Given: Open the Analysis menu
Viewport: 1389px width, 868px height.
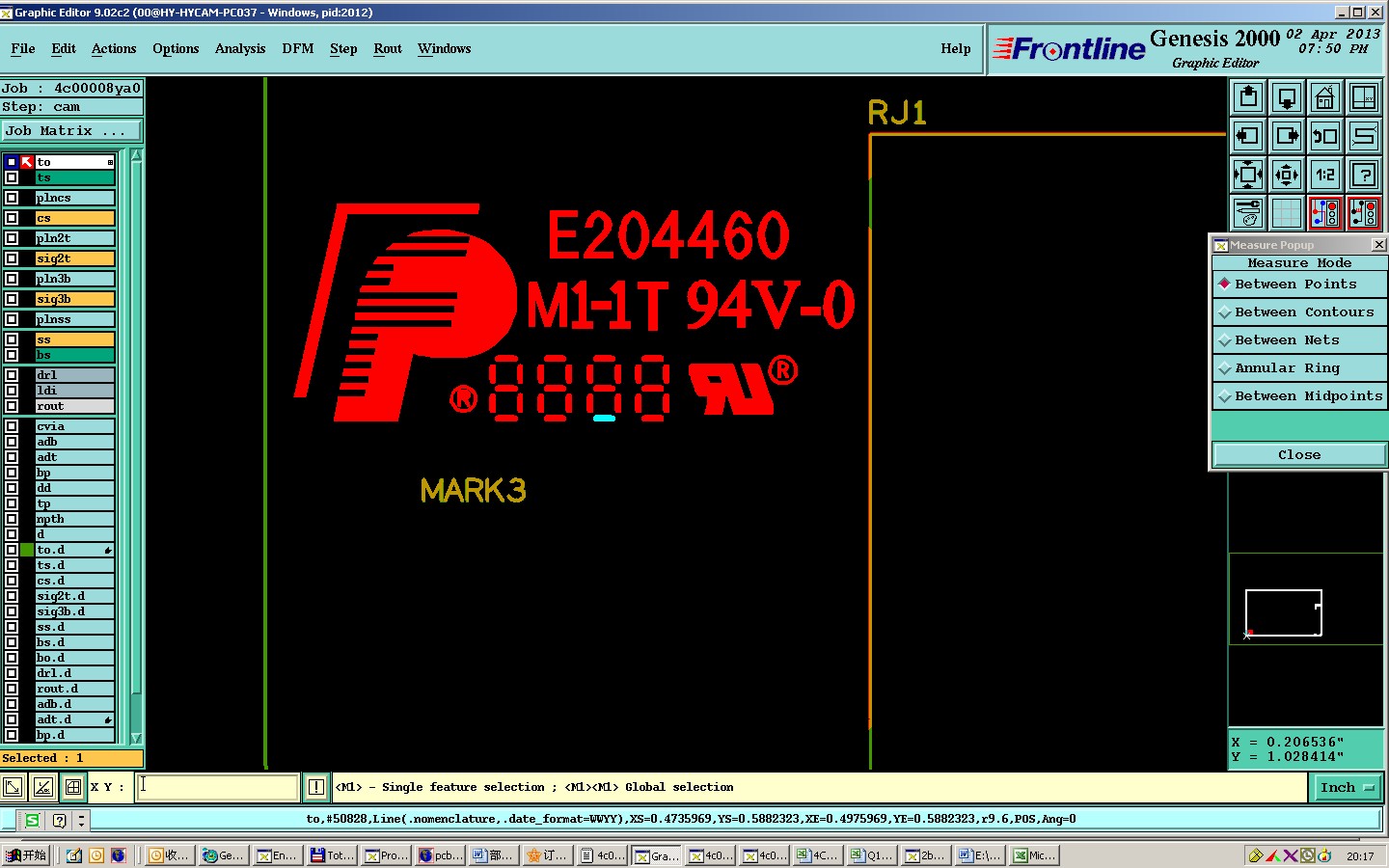Looking at the screenshot, I should click(240, 49).
